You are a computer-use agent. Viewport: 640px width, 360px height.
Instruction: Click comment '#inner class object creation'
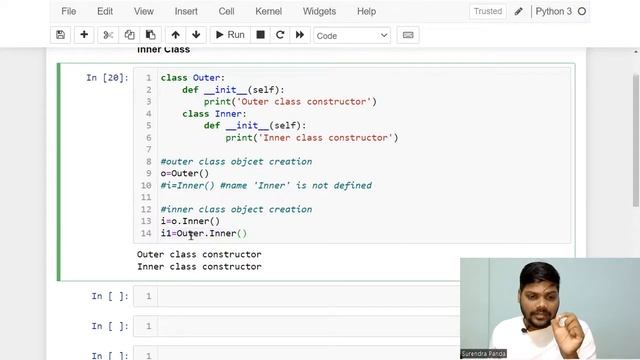pyautogui.click(x=236, y=209)
